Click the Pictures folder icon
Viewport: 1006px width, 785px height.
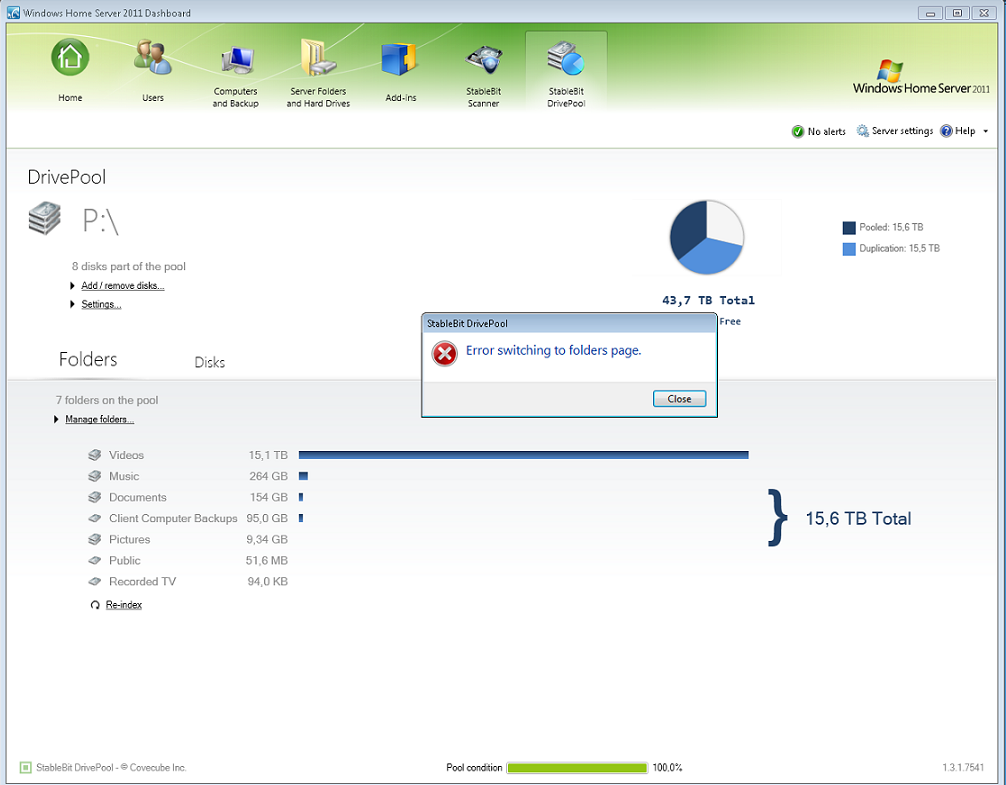click(x=94, y=539)
